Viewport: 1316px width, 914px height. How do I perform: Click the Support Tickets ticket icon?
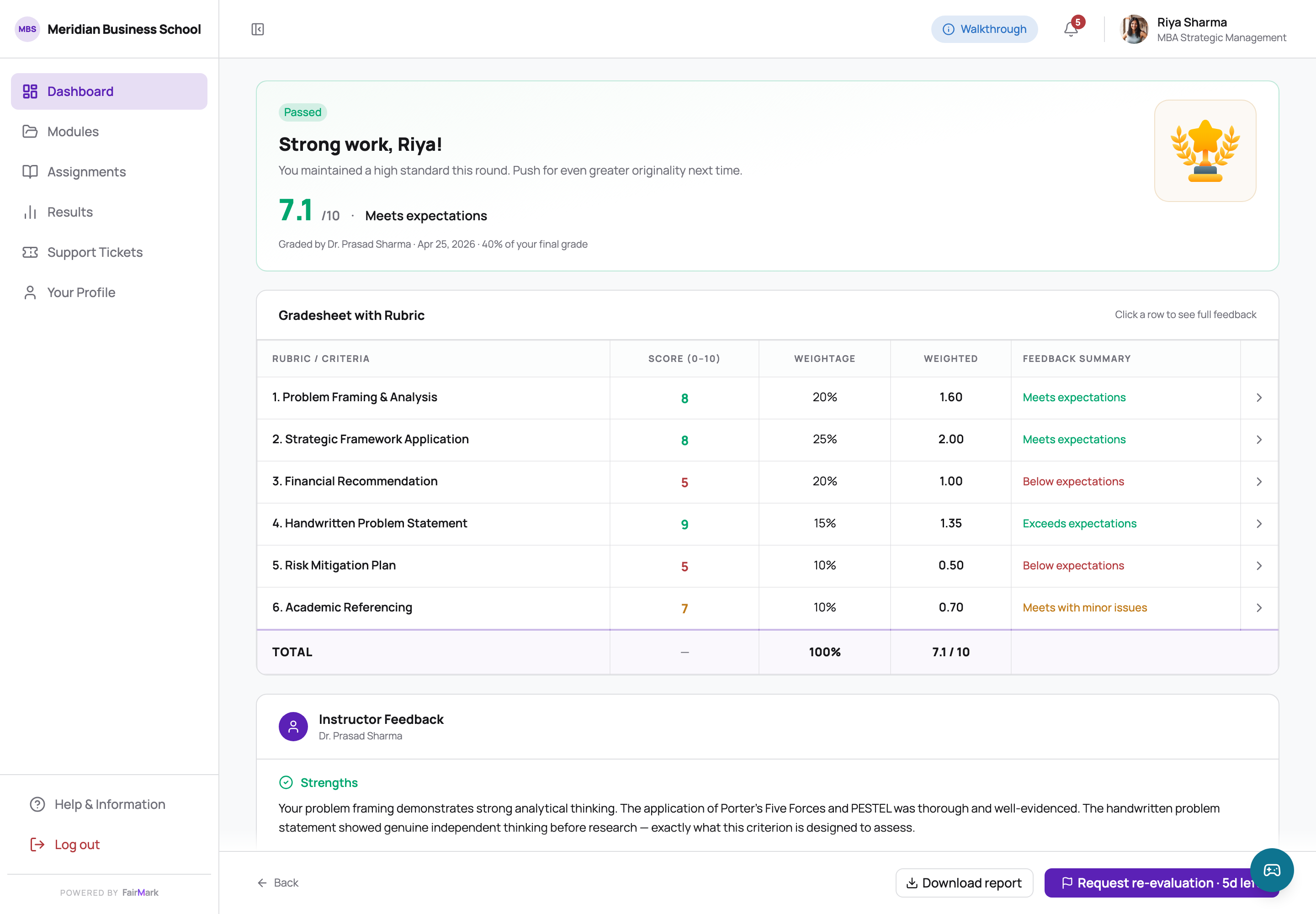30,253
